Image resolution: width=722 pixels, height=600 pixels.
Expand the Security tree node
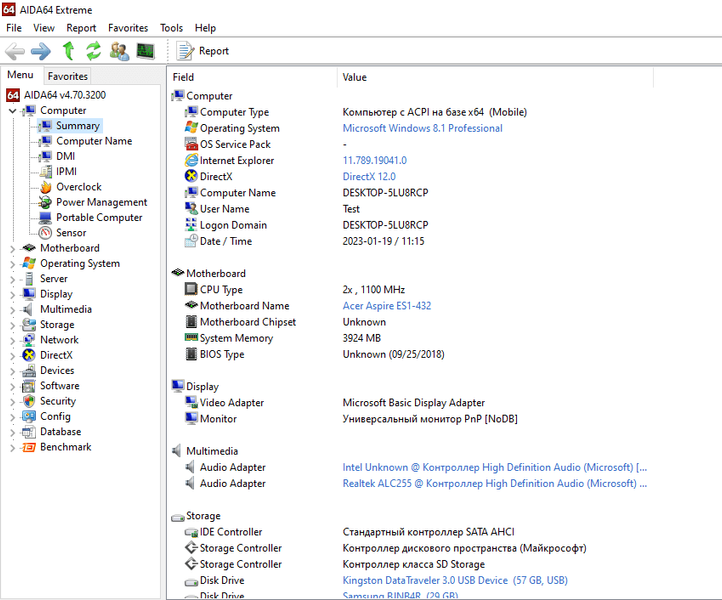coord(12,402)
